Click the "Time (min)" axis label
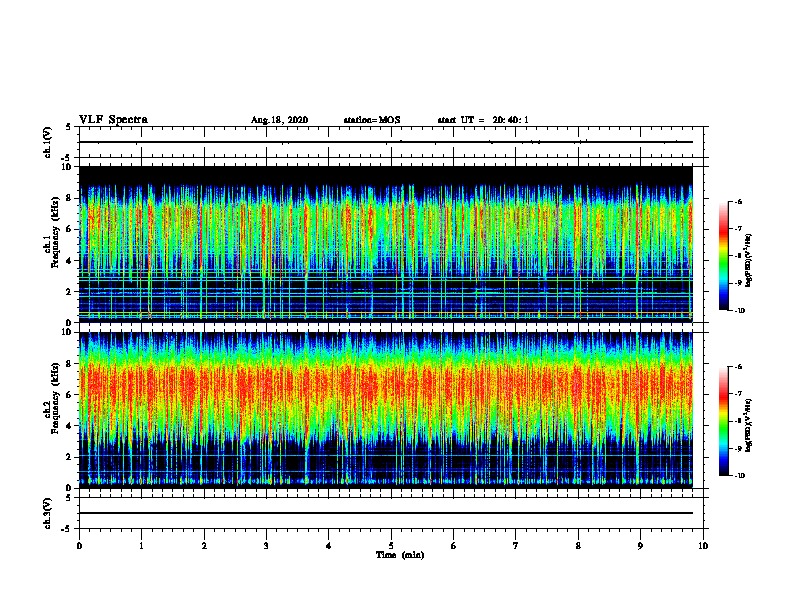Viewport: 792px width, 612px height. point(400,555)
